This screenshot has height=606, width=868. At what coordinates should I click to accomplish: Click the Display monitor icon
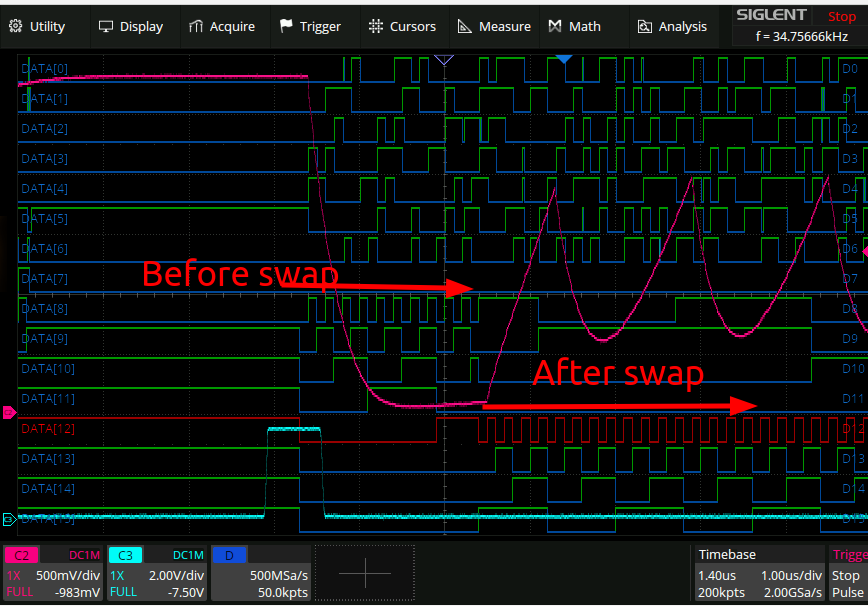pyautogui.click(x=106, y=27)
